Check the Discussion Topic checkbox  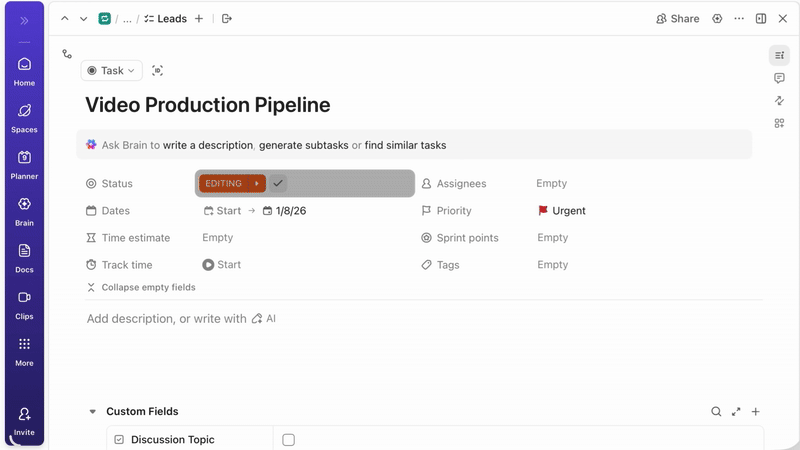(x=289, y=440)
